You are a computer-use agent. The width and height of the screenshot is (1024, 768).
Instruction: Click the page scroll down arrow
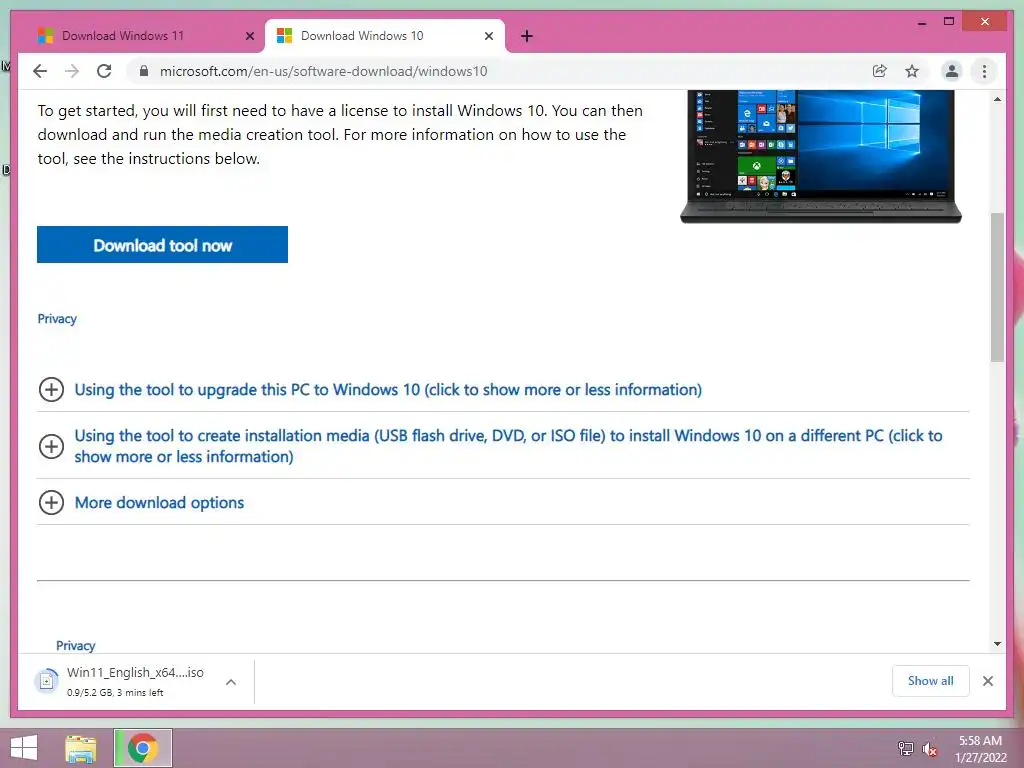pyautogui.click(x=997, y=644)
